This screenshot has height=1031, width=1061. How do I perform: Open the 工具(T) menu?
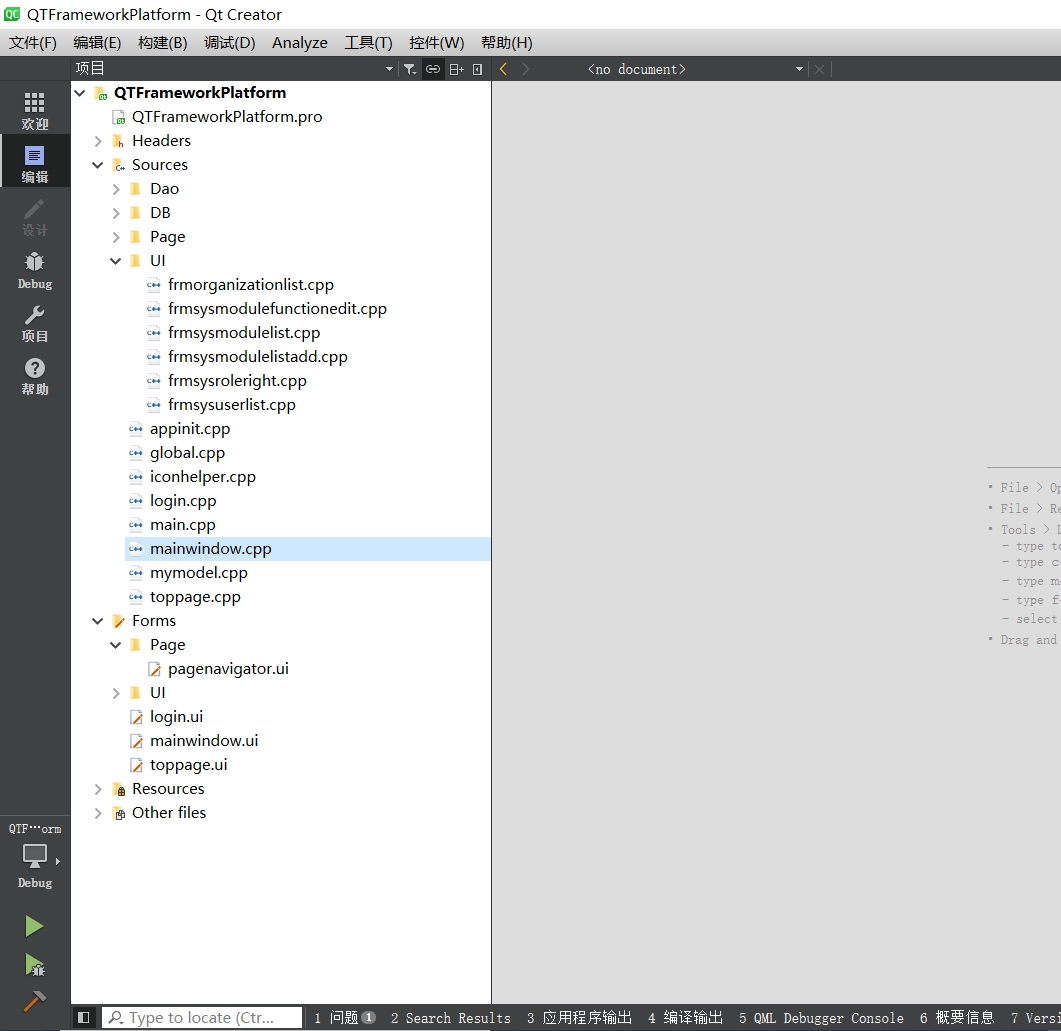click(368, 43)
